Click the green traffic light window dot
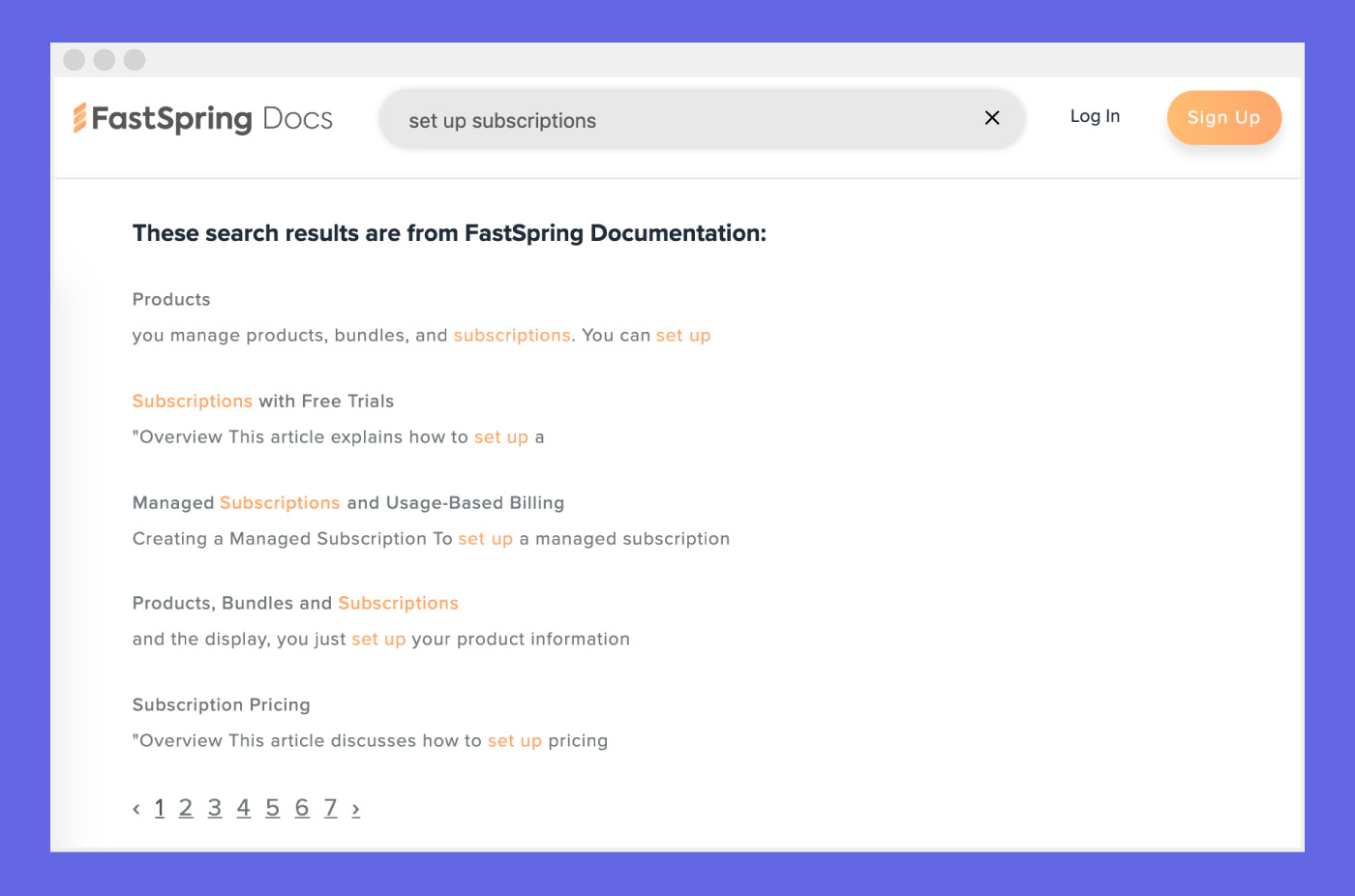 [135, 59]
